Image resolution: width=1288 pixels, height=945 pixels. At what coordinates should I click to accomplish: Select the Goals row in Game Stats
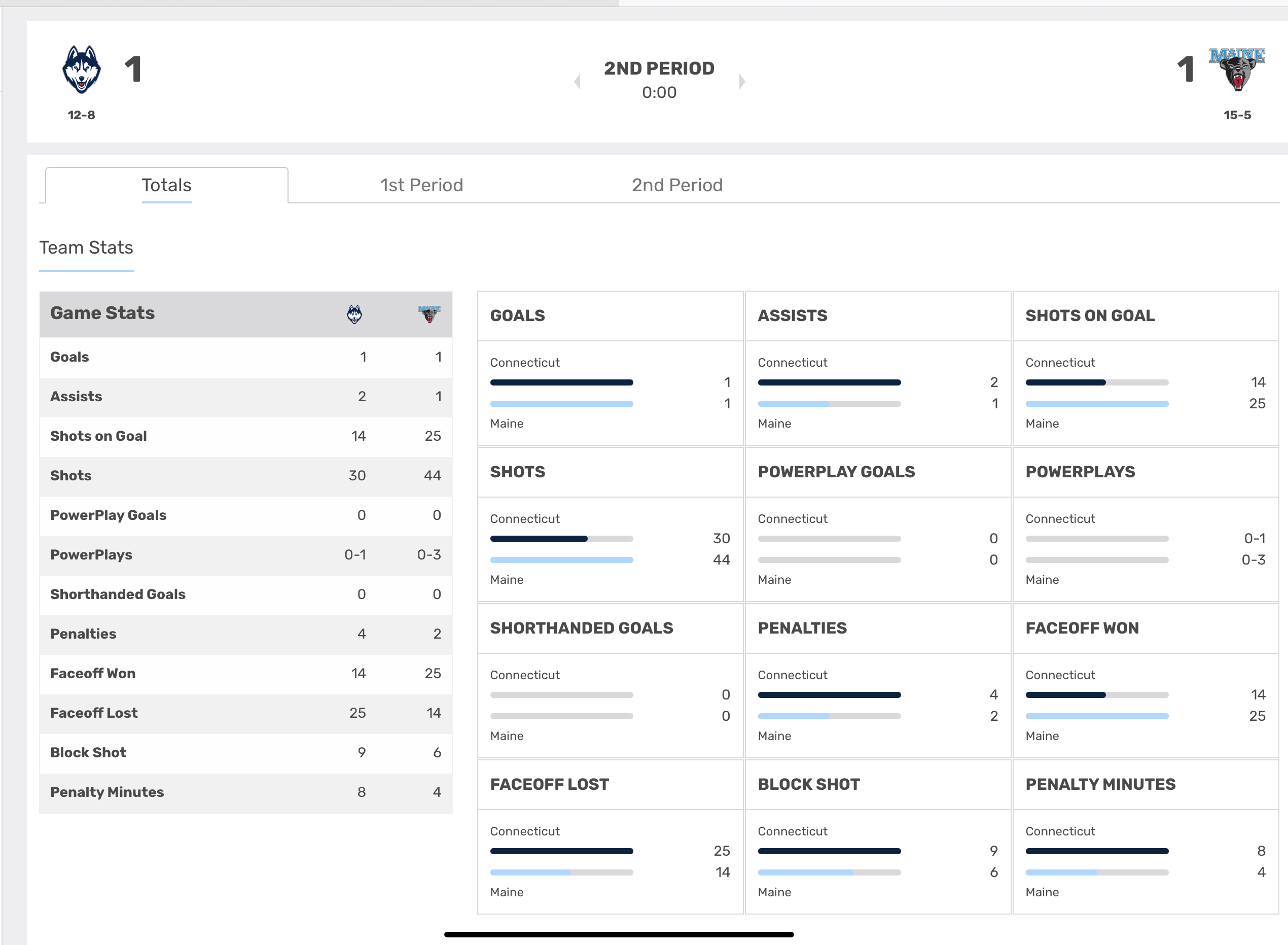(x=246, y=357)
